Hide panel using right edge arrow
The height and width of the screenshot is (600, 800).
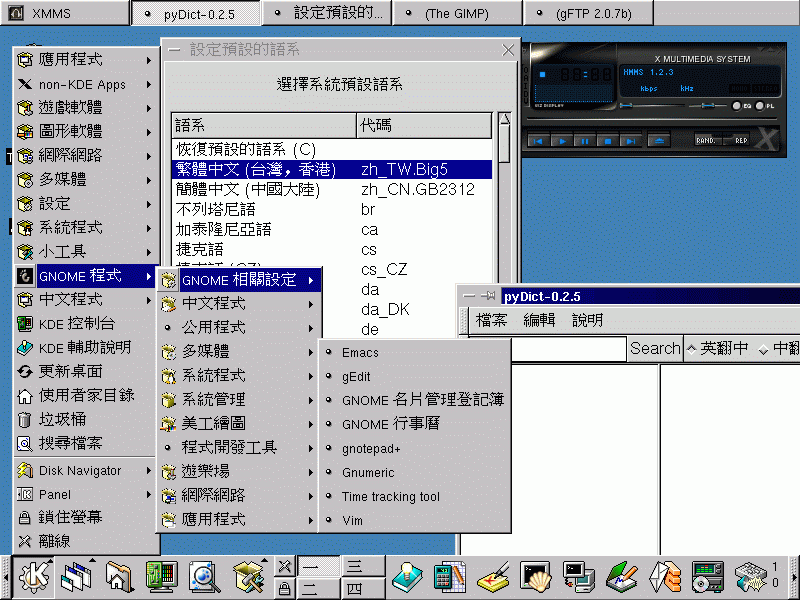tap(795, 578)
